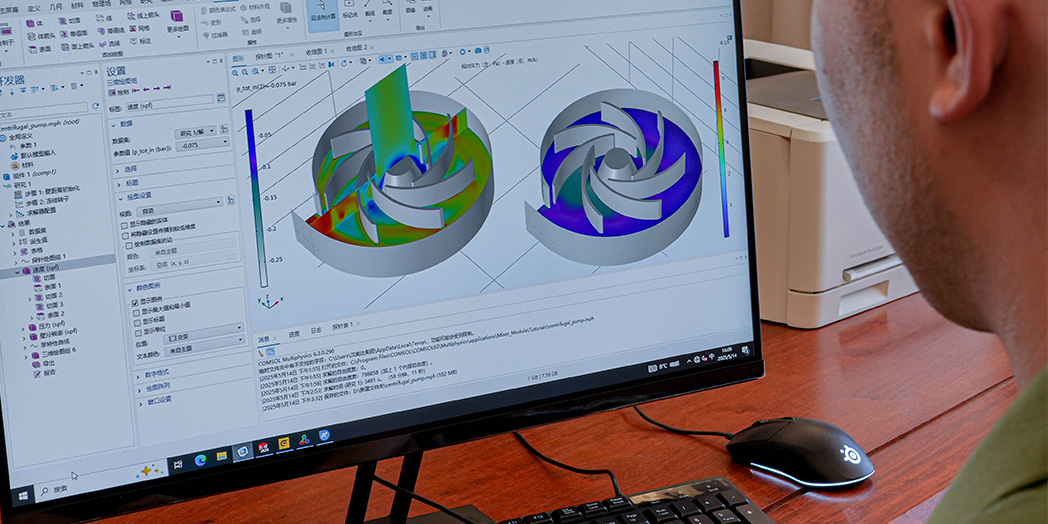Click the 更多绘图 (More Plots) icon
Viewport: 1048px width, 524px height.
pos(176,18)
